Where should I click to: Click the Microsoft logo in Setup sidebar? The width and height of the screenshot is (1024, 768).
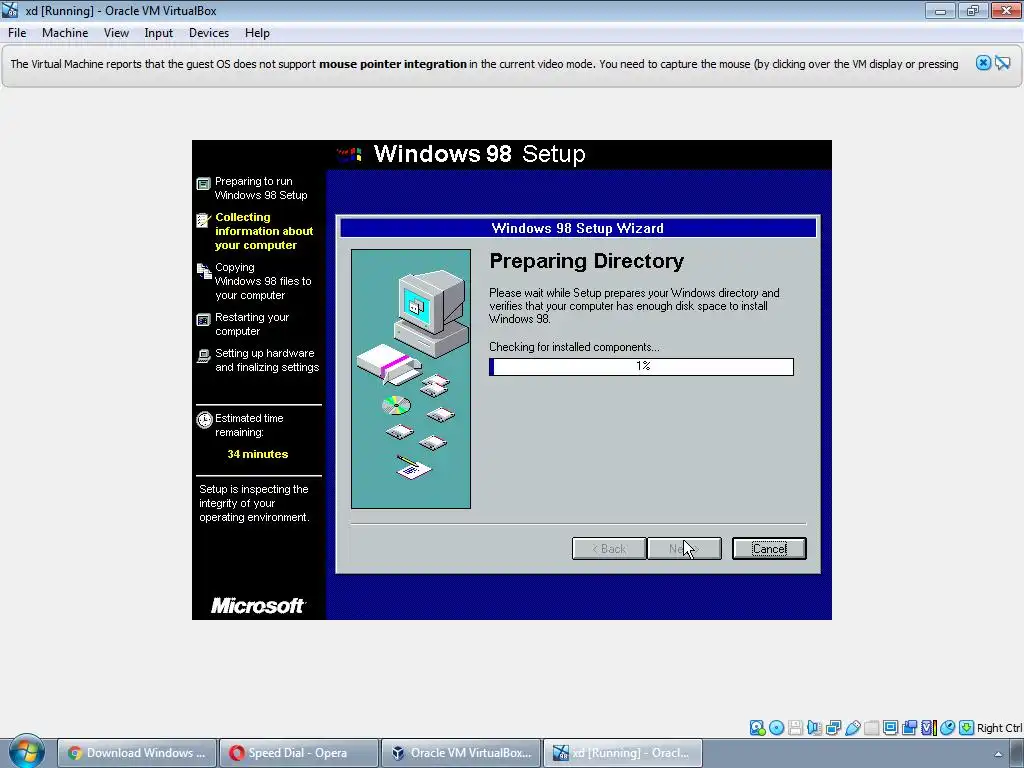pos(258,605)
